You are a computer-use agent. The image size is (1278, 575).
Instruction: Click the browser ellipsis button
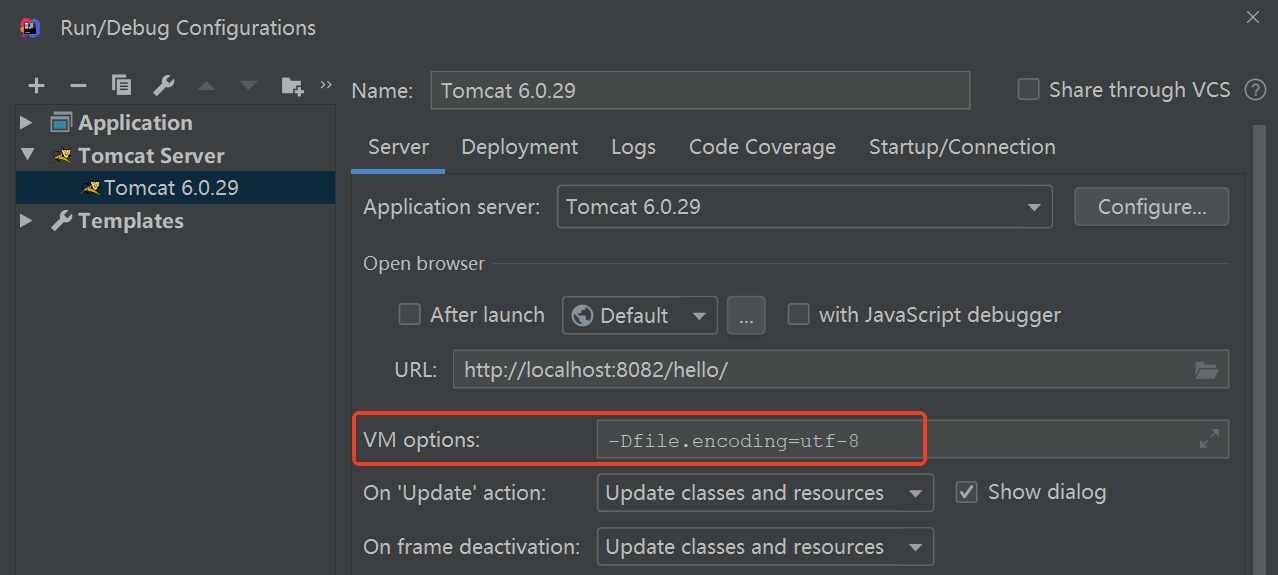click(x=746, y=316)
